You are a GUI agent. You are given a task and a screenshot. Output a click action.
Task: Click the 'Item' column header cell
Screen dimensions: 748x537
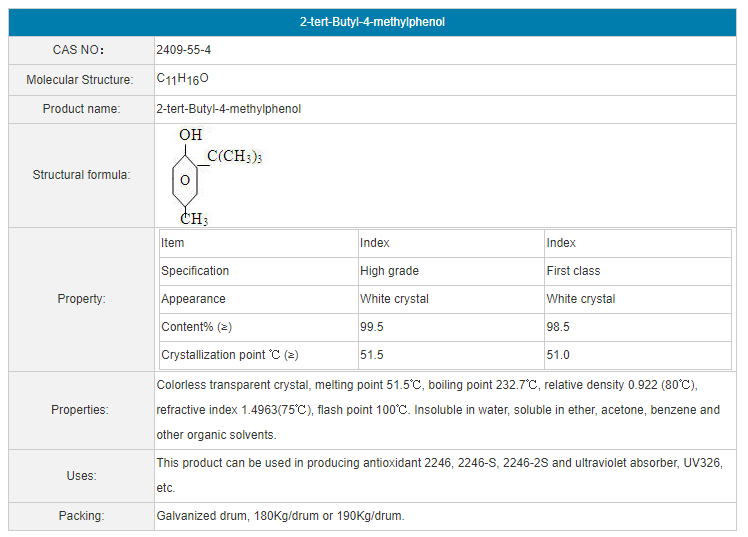click(x=173, y=243)
